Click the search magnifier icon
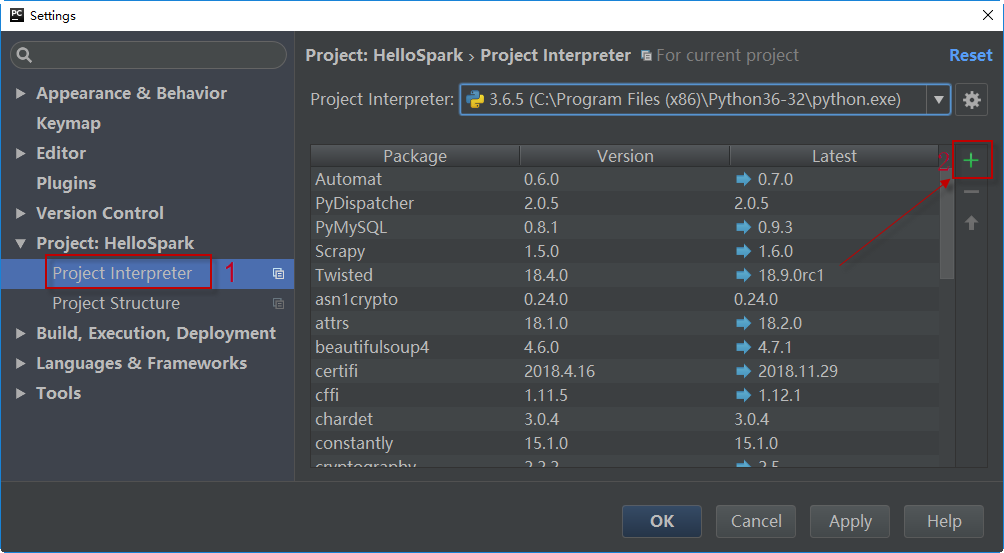The image size is (1004, 553). pyautogui.click(x=25, y=56)
